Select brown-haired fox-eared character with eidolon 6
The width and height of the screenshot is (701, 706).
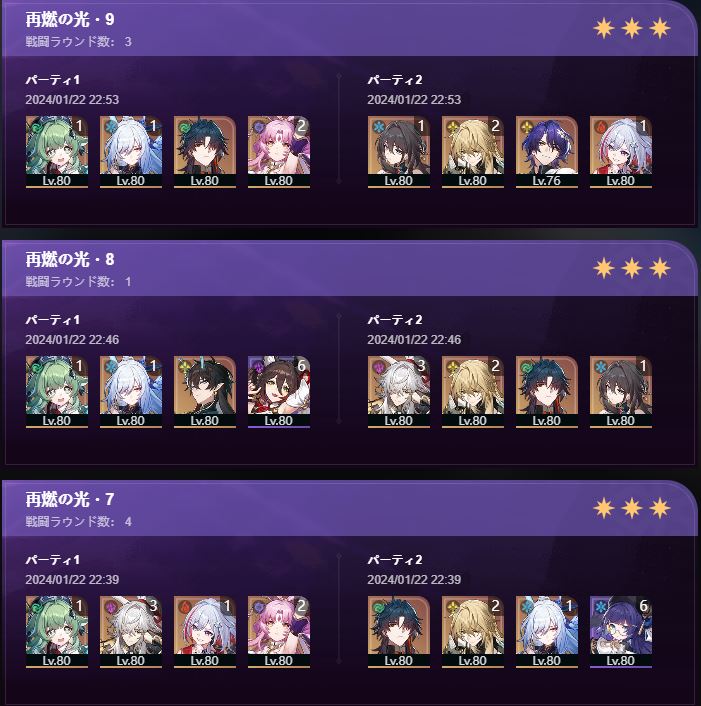point(279,392)
